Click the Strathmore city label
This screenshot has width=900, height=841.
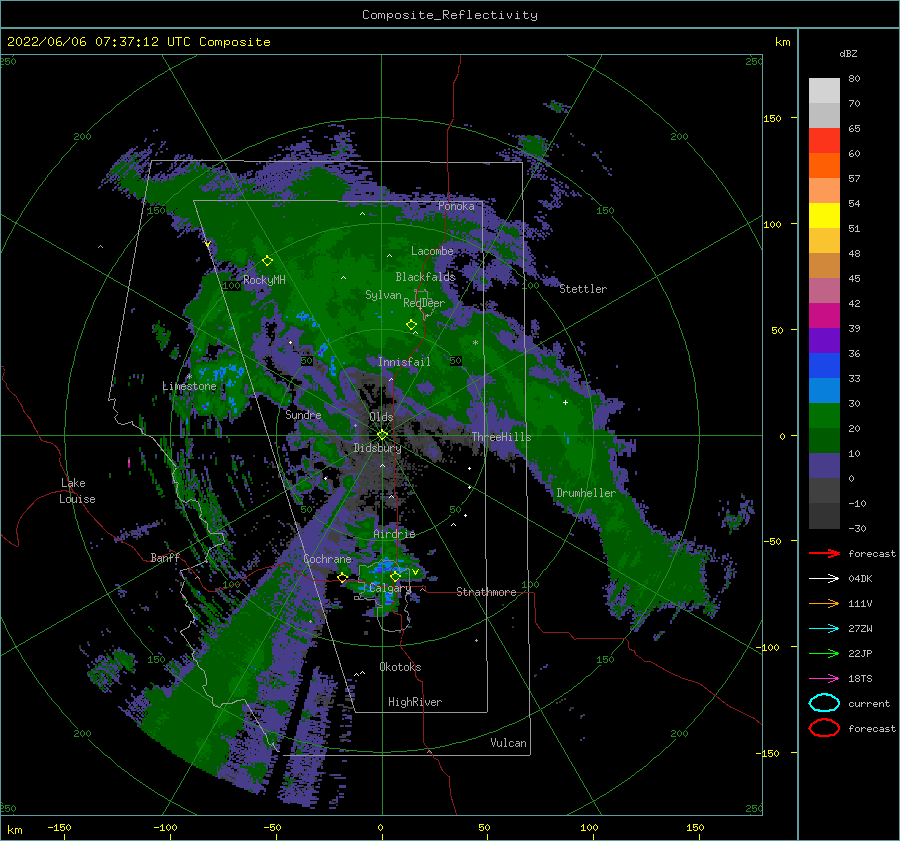click(486, 592)
